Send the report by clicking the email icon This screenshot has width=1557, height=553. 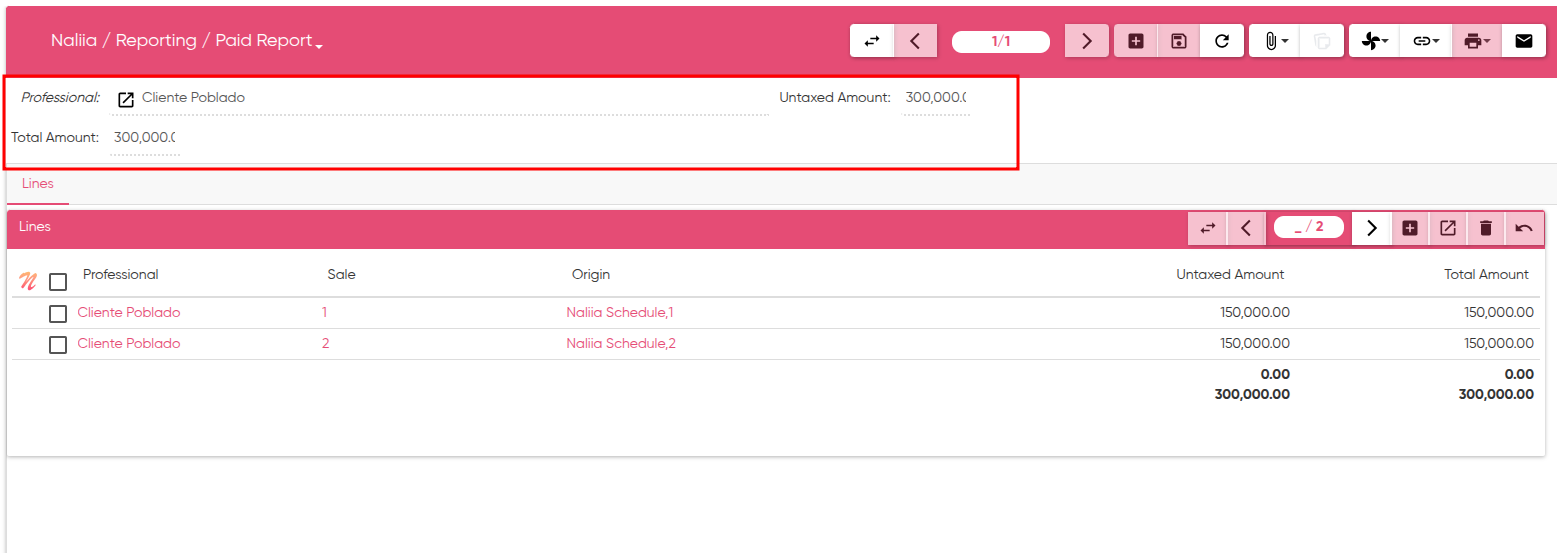click(1523, 41)
